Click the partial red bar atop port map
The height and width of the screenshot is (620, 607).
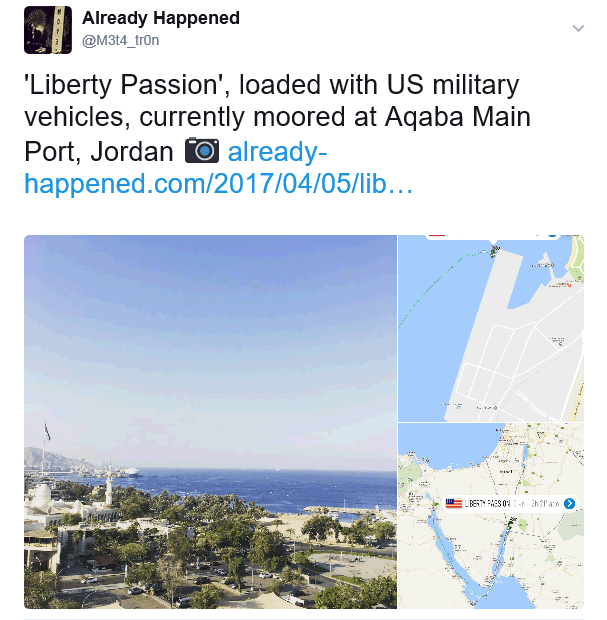[x=437, y=236]
